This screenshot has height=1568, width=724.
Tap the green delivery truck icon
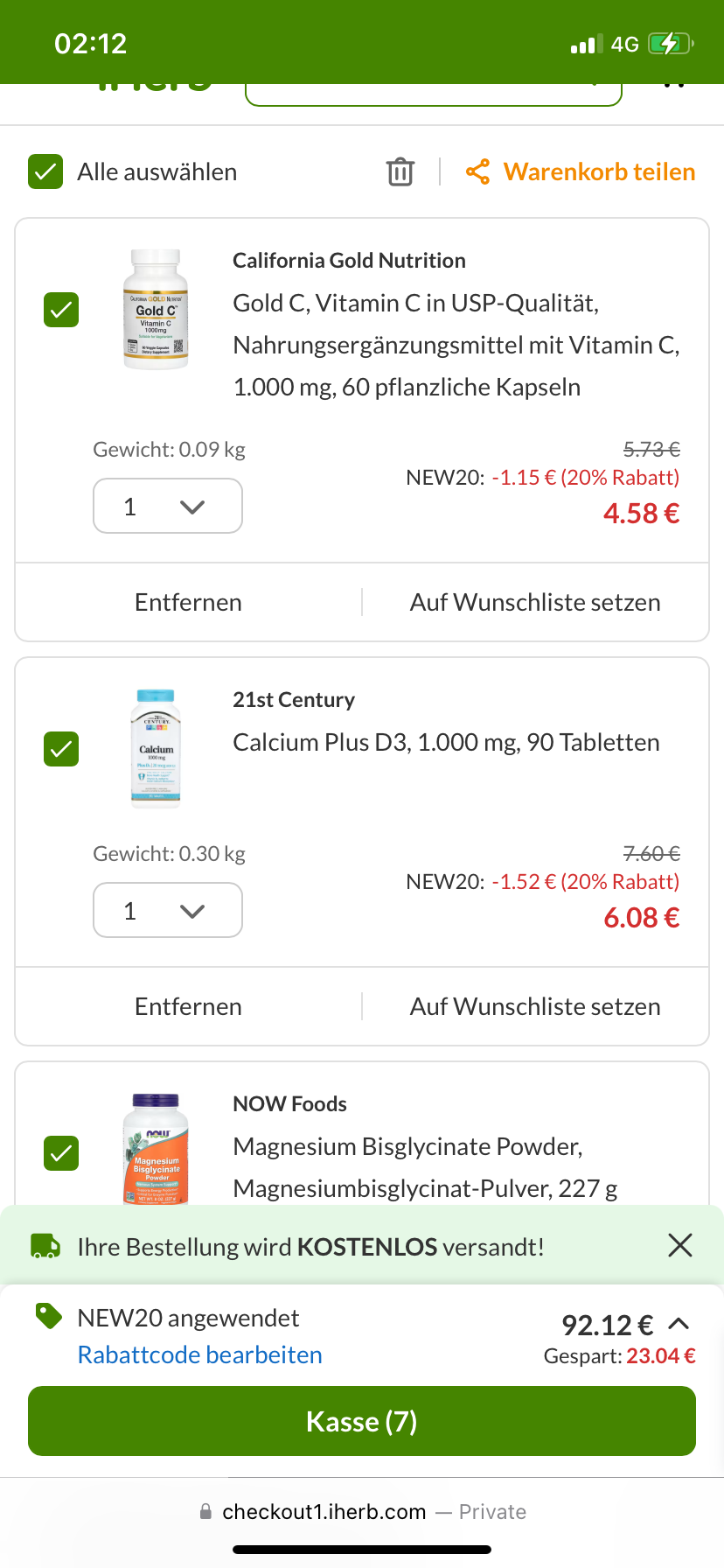[x=45, y=1246]
